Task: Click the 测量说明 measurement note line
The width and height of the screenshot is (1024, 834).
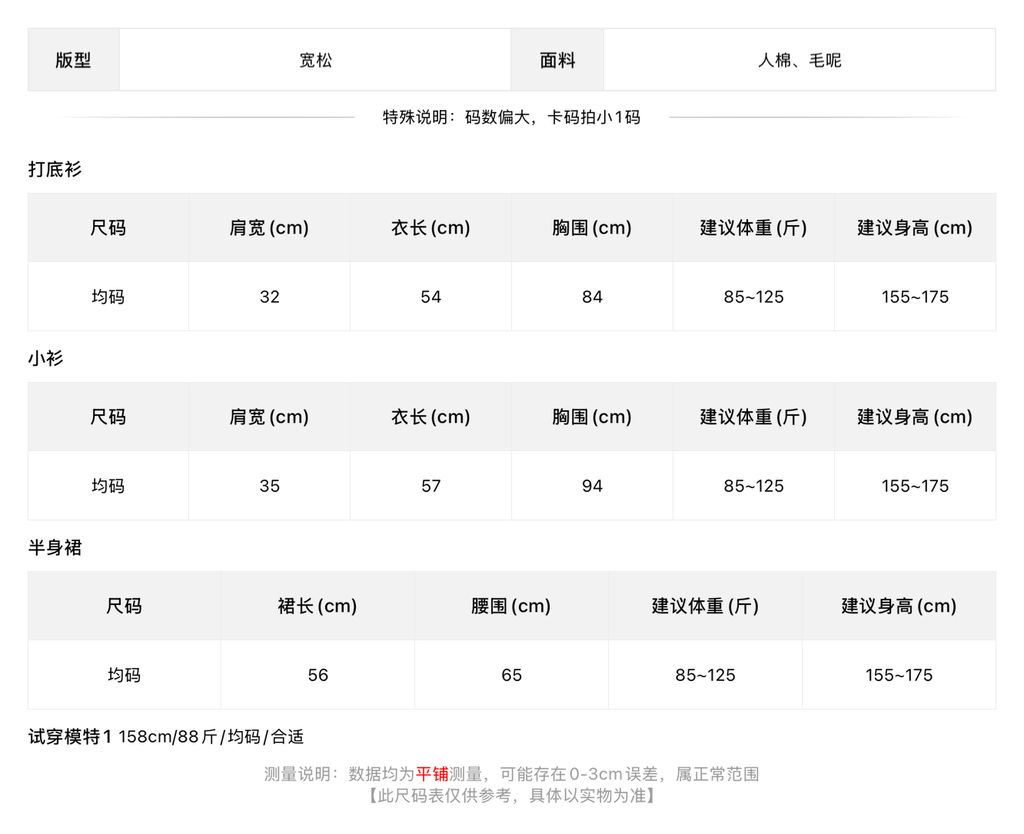Action: point(511,774)
